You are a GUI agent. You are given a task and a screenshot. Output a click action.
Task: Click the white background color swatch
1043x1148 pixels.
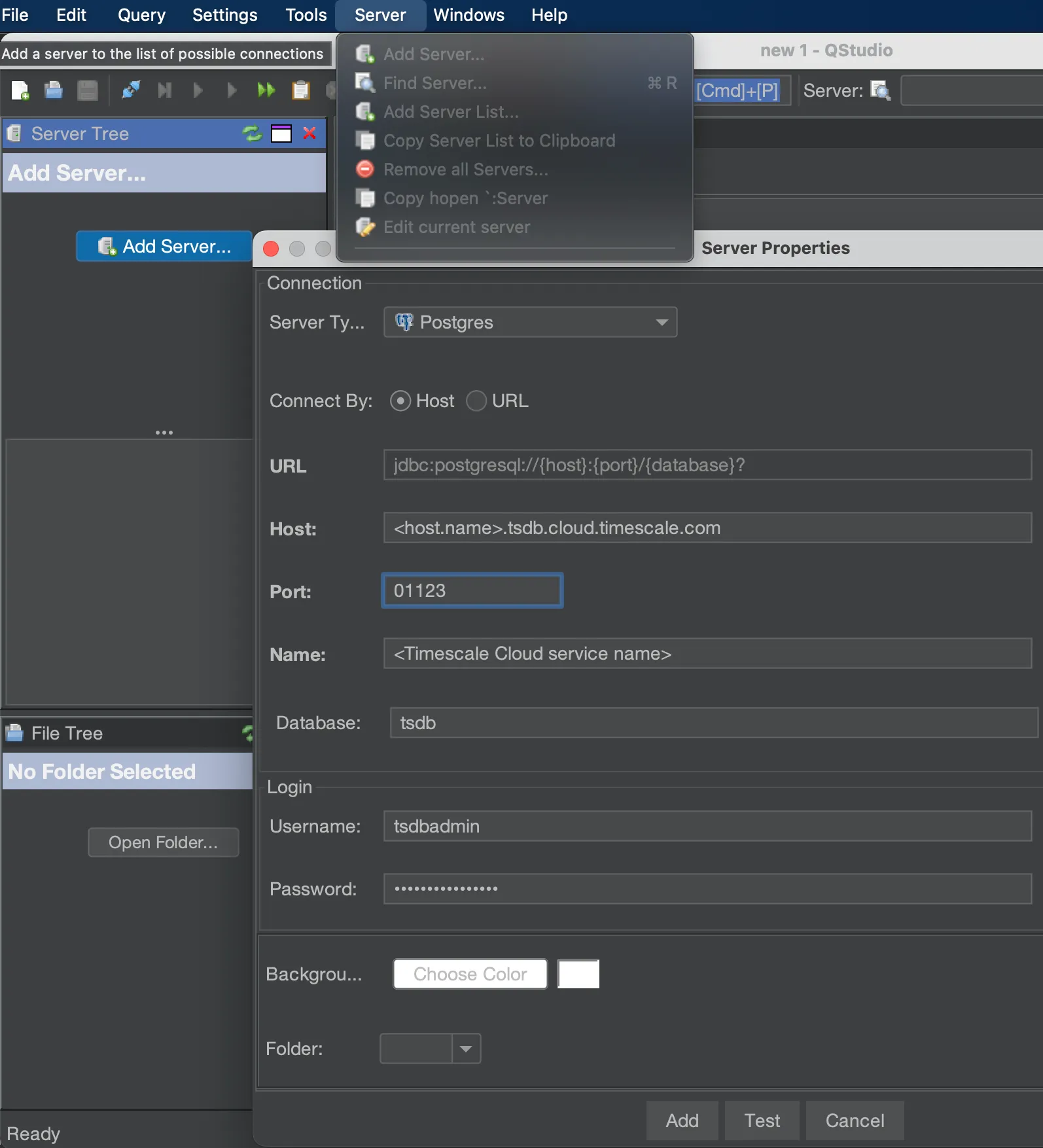coord(578,974)
